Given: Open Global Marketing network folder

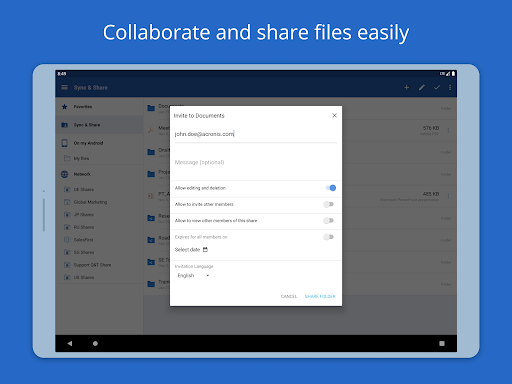Looking at the screenshot, I should (x=100, y=202).
